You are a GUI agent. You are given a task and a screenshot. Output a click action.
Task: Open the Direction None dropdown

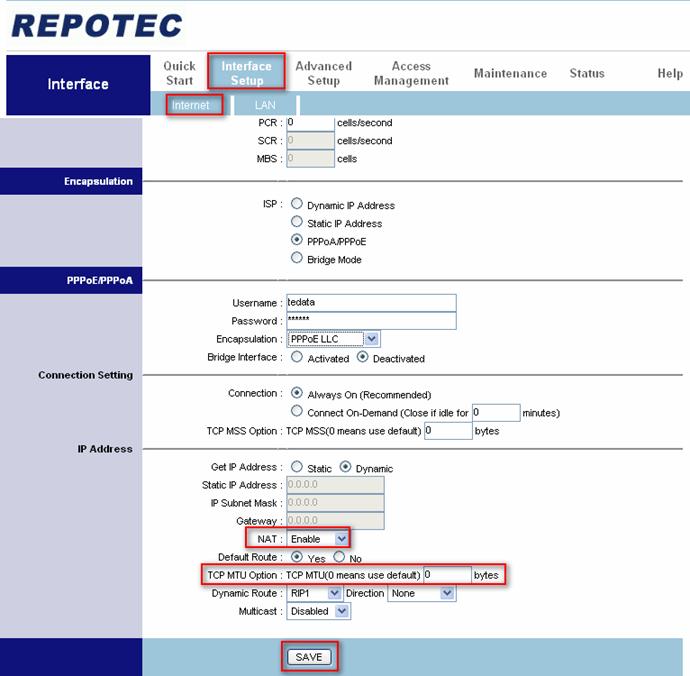422,593
